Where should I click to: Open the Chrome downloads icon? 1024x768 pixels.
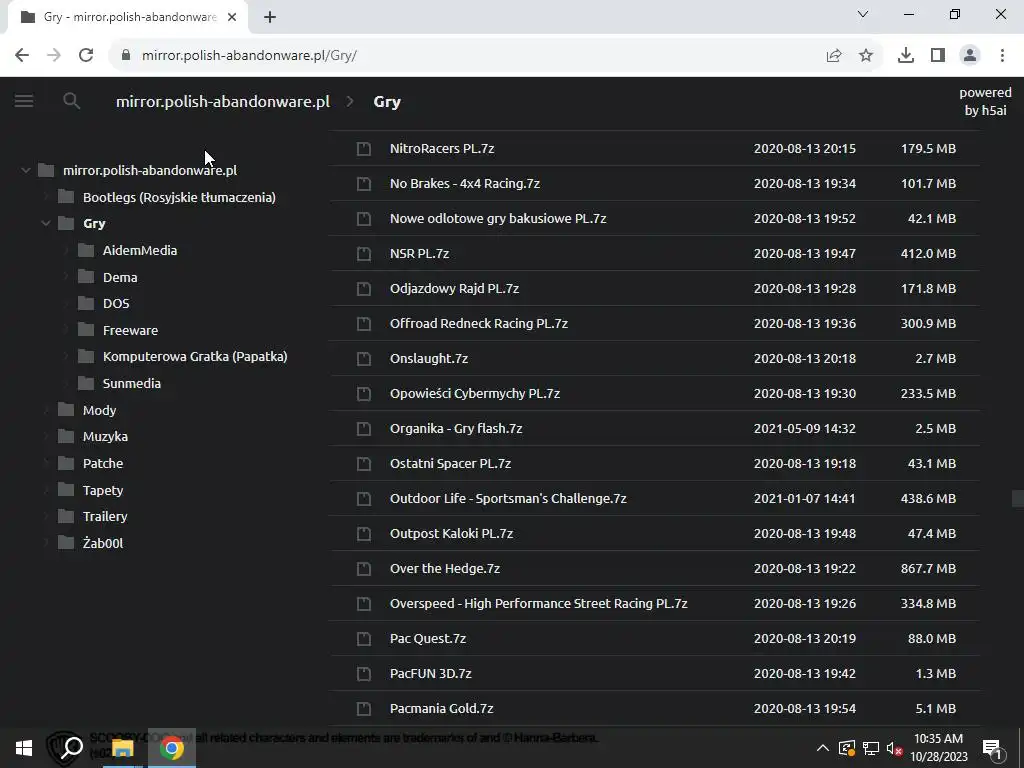906,56
